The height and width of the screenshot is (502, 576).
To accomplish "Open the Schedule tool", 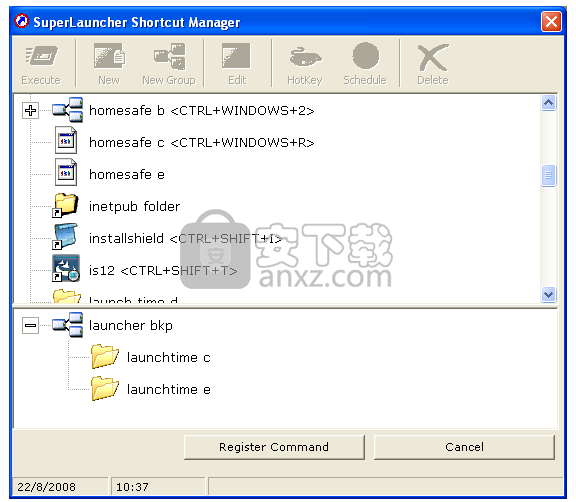I will pyautogui.click(x=366, y=55).
